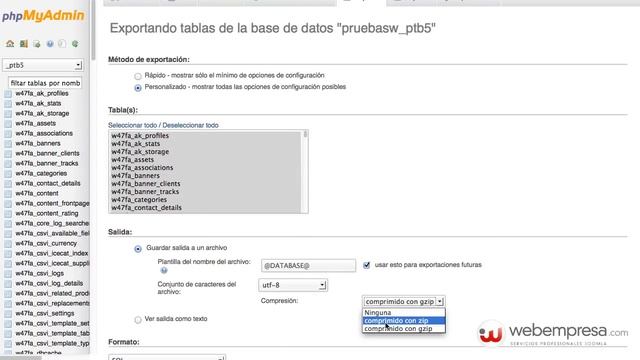
Task: Click the phpMyAdmin logo
Action: click(x=43, y=16)
